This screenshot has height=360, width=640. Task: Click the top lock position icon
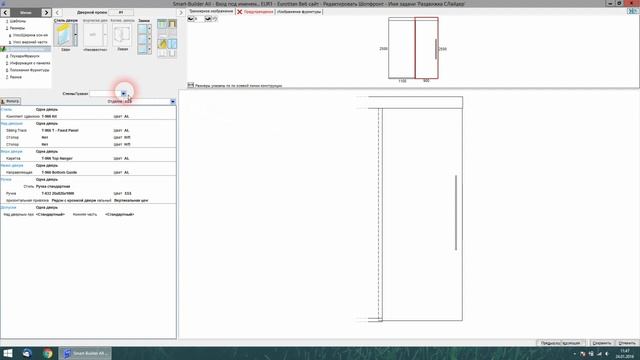[142, 29]
